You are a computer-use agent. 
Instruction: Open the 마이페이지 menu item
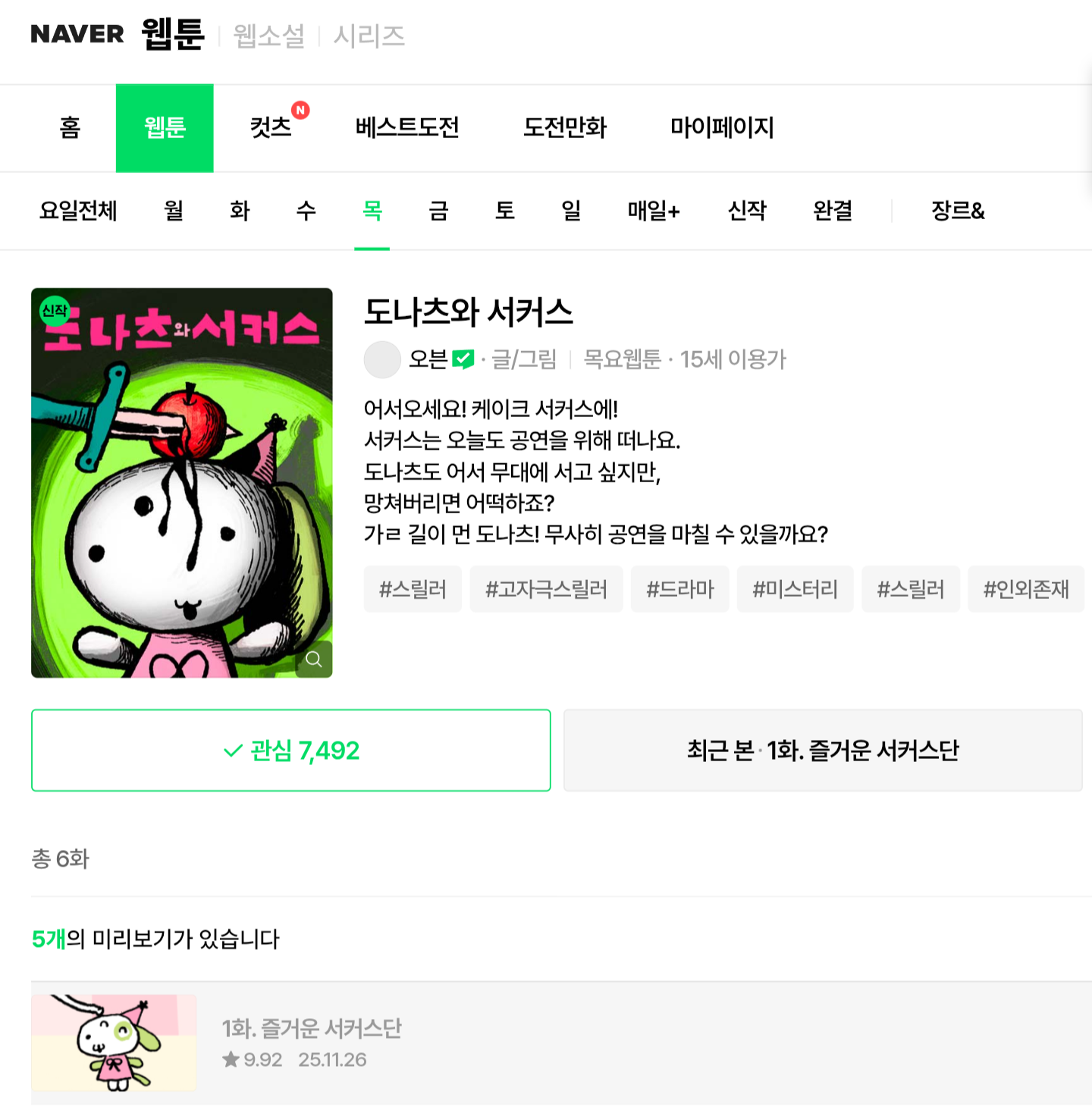pos(722,127)
